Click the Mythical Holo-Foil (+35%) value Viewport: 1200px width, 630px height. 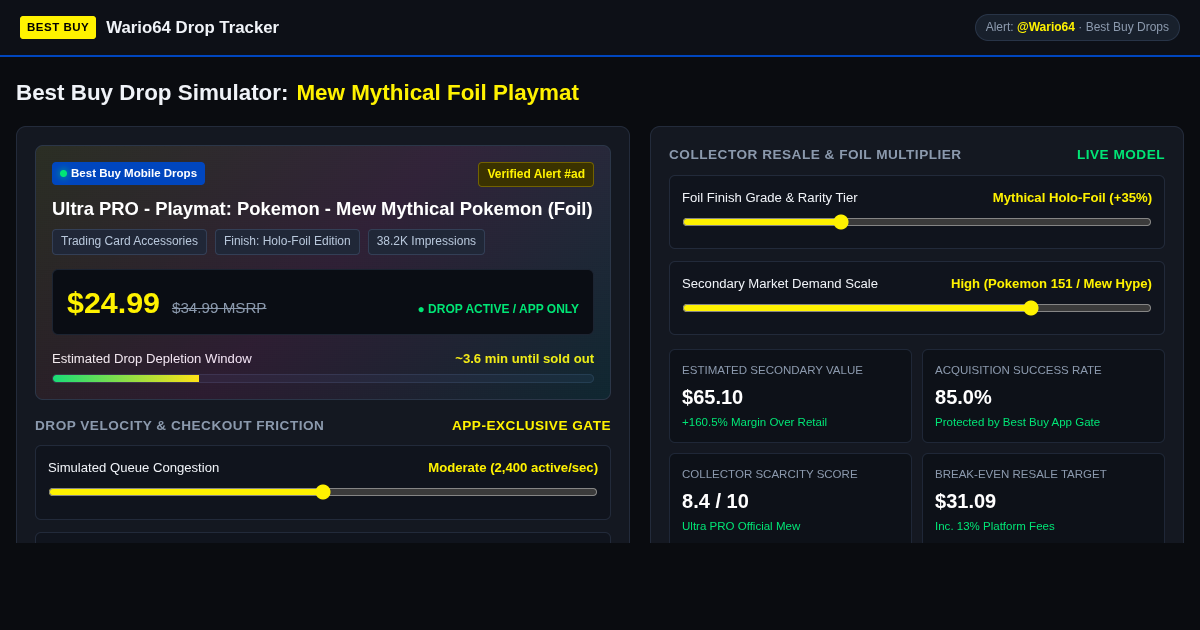1072,197
